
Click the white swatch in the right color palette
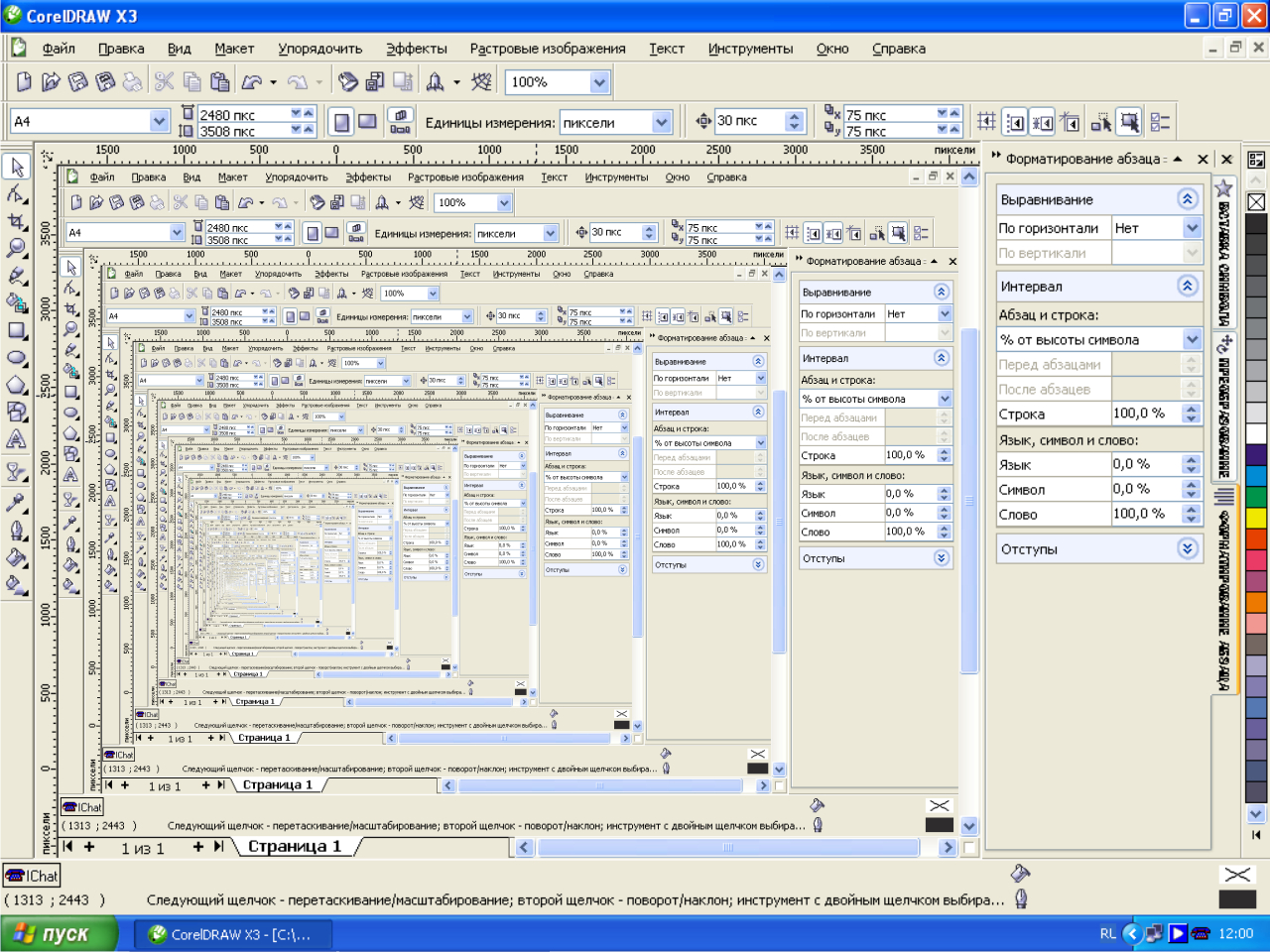(x=1256, y=433)
